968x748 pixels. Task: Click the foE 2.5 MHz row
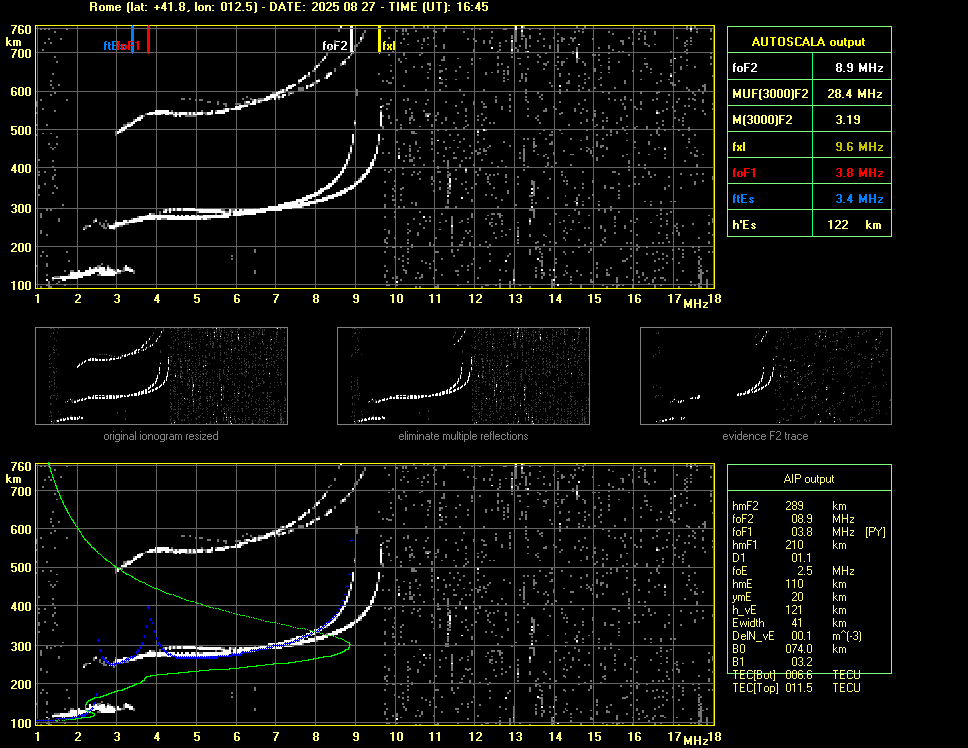[x=793, y=570]
